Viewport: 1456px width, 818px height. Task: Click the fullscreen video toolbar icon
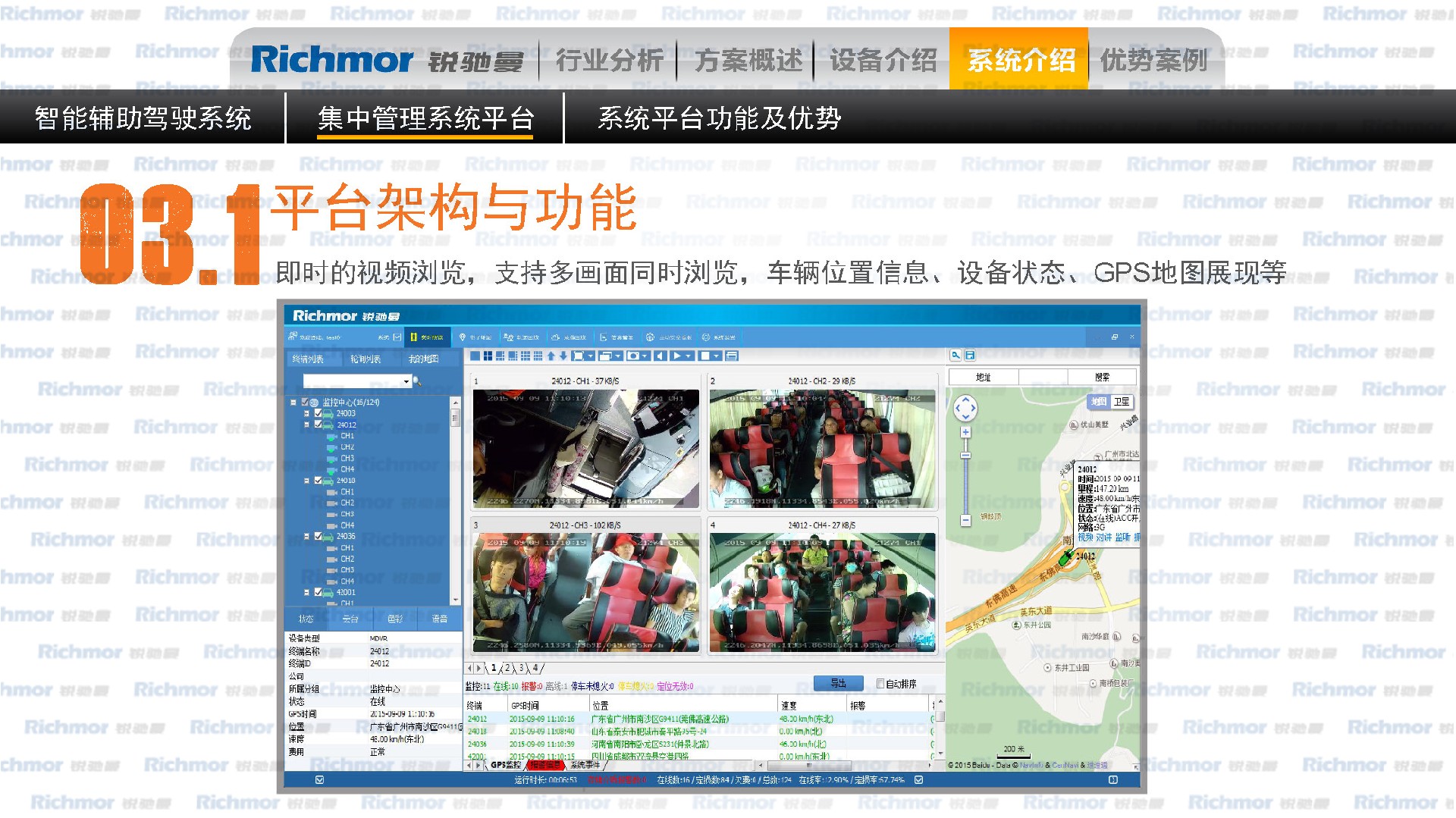pos(578,356)
